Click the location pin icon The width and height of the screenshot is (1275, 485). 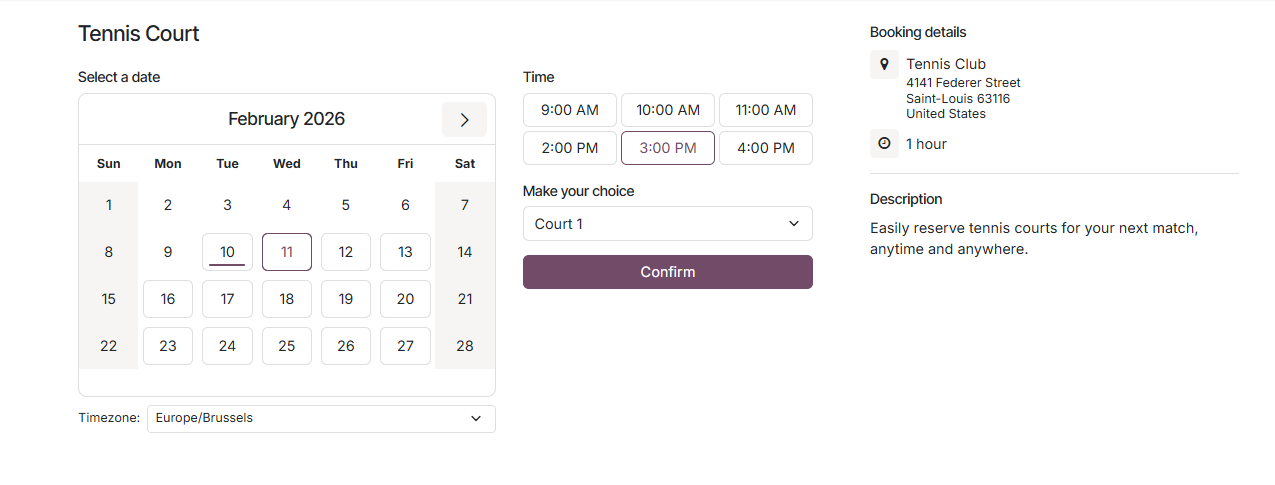(884, 64)
